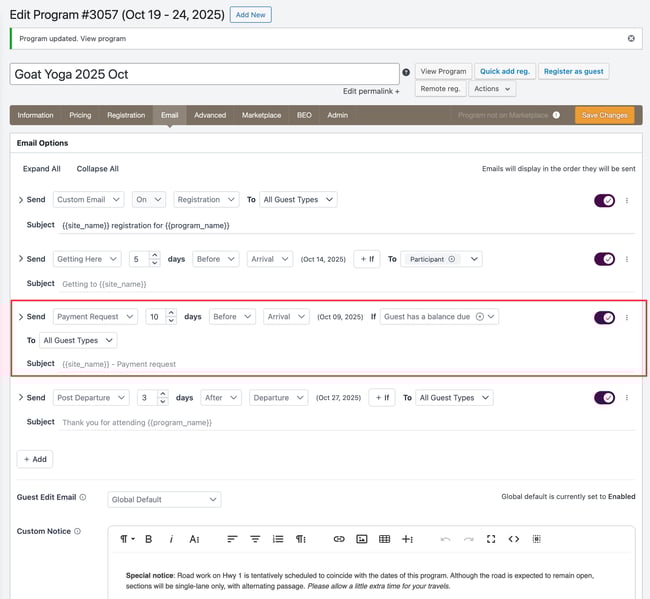This screenshot has height=599, width=650.
Task: Switch to the Pricing tab
Action: [x=80, y=115]
